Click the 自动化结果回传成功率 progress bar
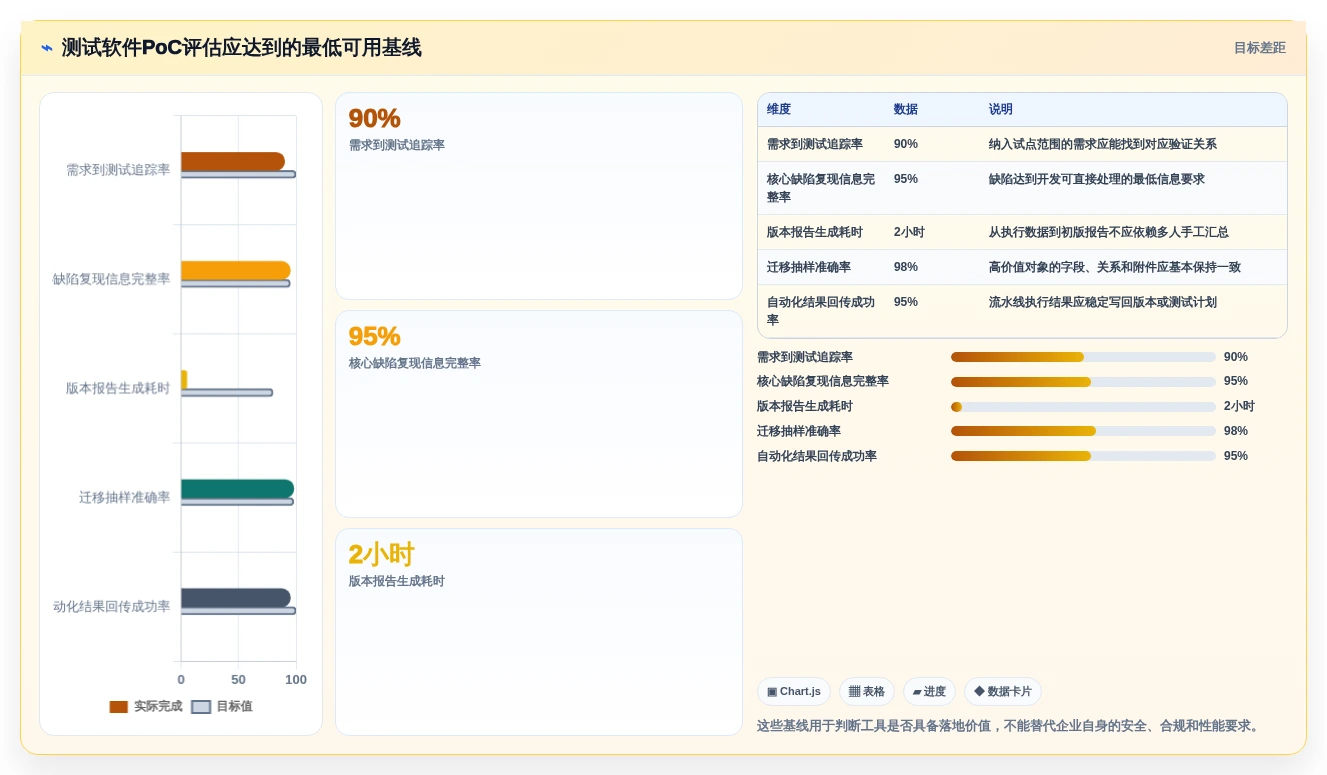Viewport: 1327px width, 775px height. [x=1083, y=456]
